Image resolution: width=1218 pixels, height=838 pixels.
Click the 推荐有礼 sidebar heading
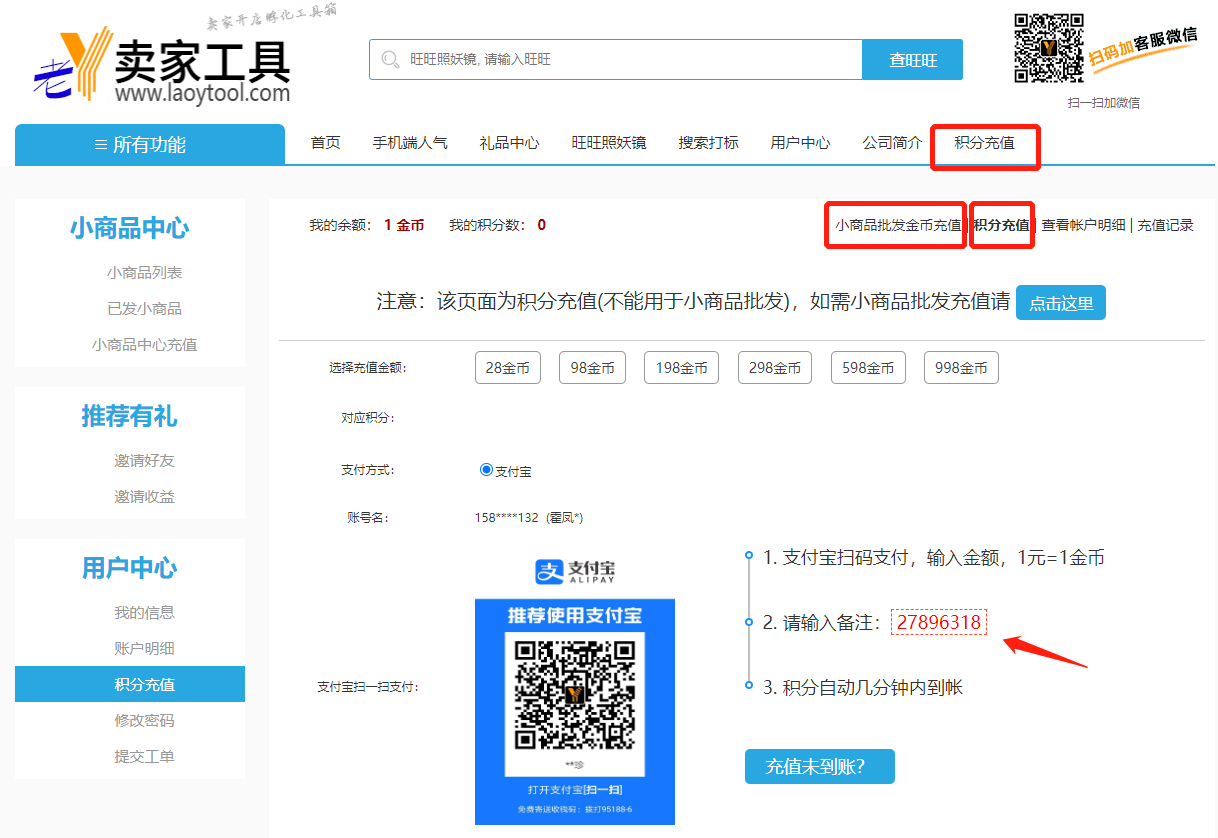[x=130, y=416]
